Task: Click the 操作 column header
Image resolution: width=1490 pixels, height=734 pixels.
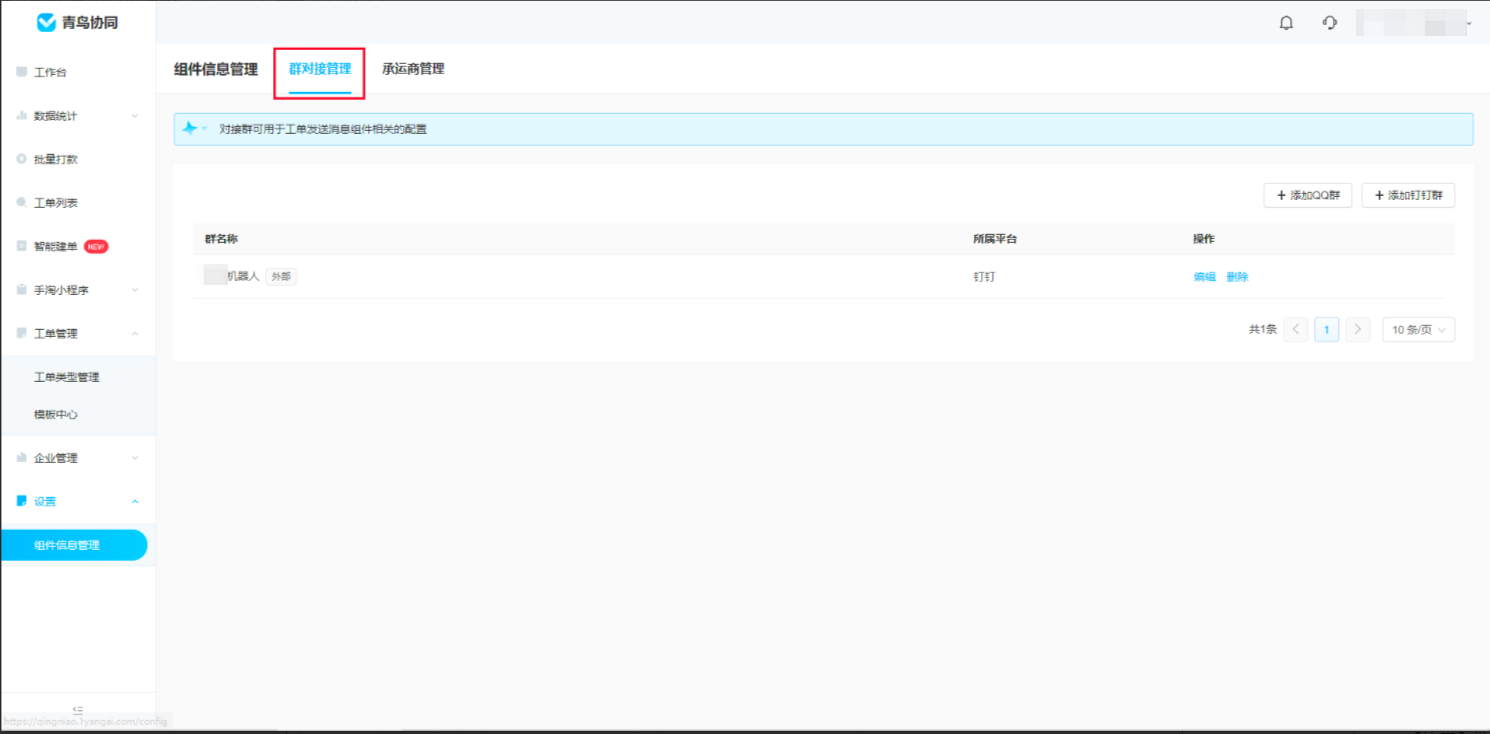Action: [1204, 239]
